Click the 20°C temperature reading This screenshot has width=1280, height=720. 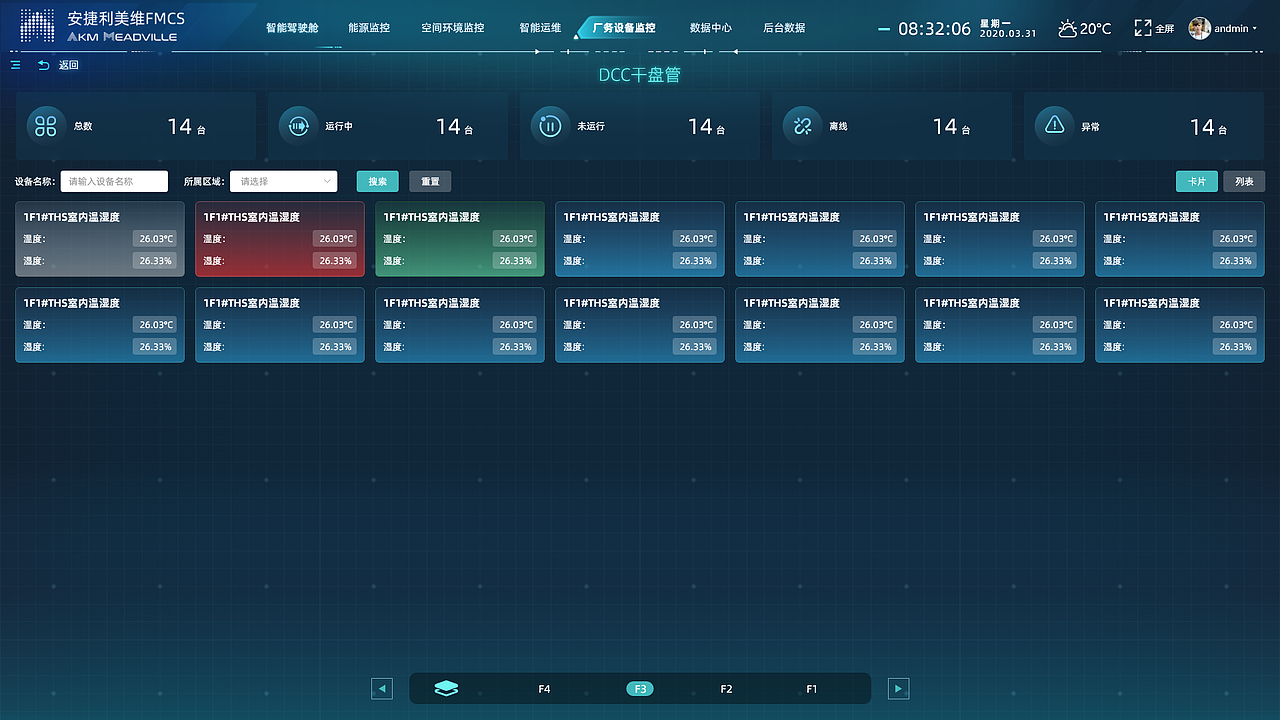(x=1096, y=29)
